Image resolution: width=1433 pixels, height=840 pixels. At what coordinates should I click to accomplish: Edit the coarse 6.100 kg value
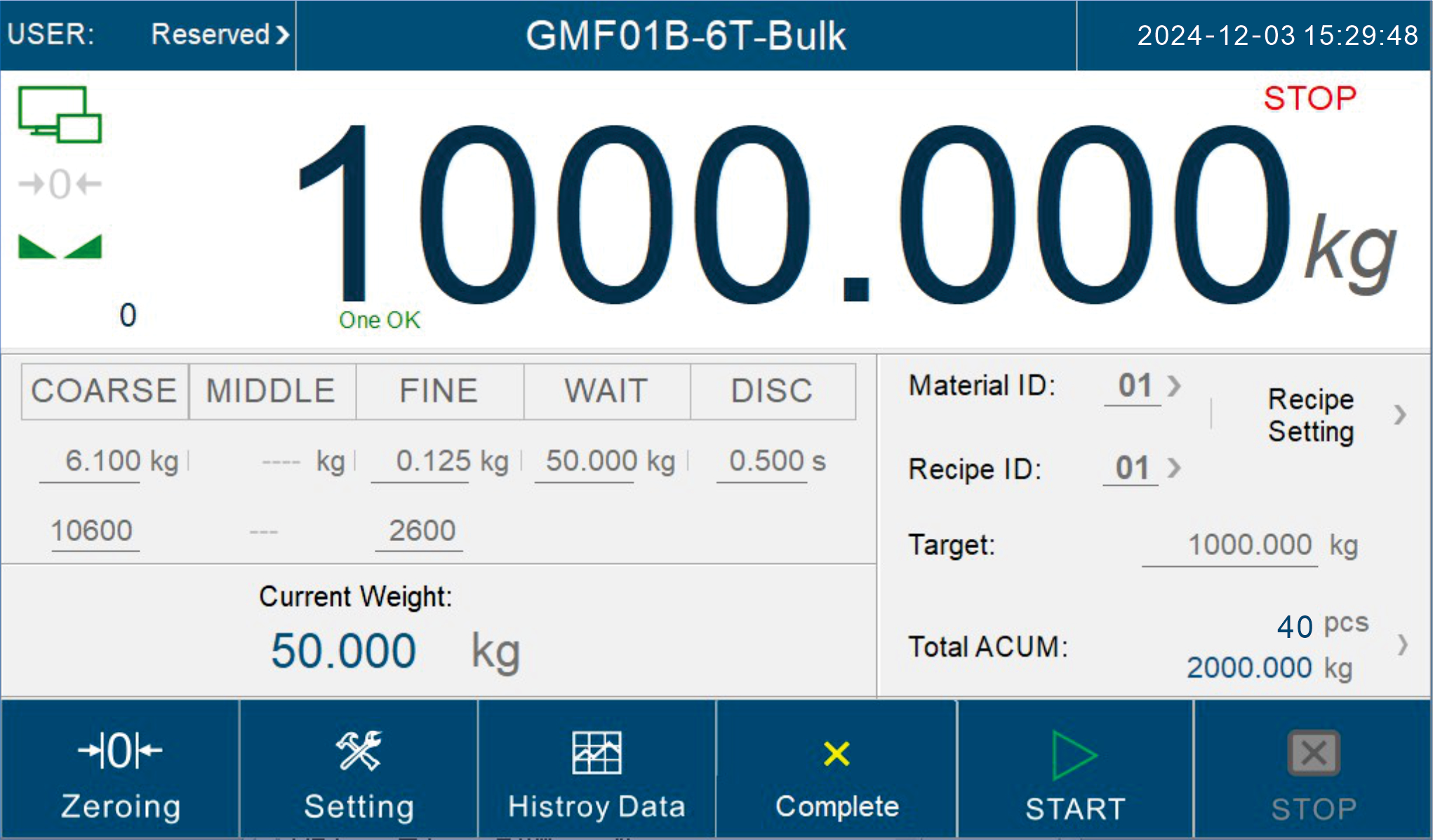click(x=103, y=462)
